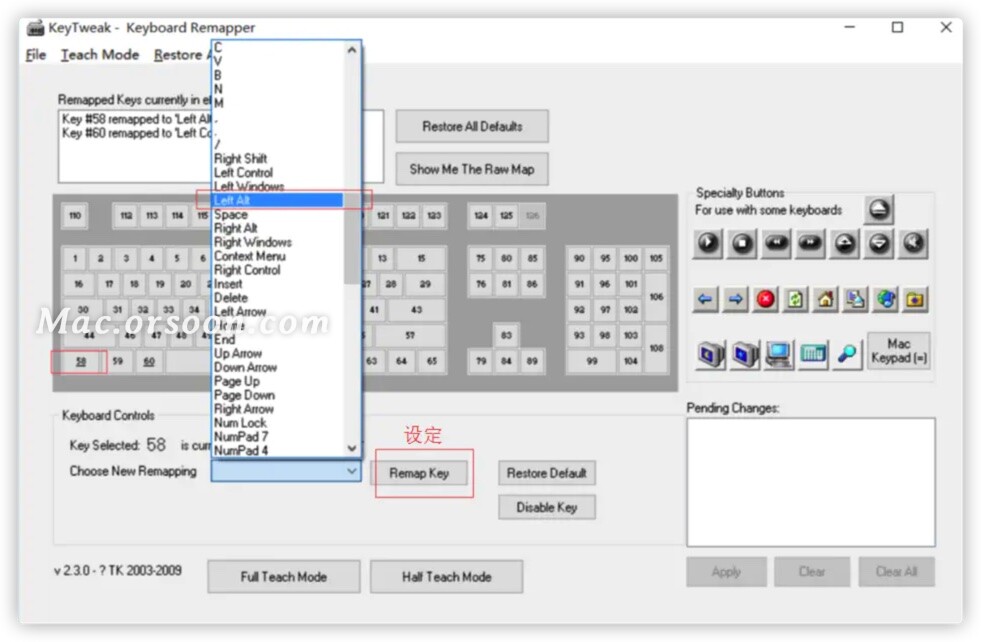Click the Disable Key button
This screenshot has width=981, height=642.
547,507
